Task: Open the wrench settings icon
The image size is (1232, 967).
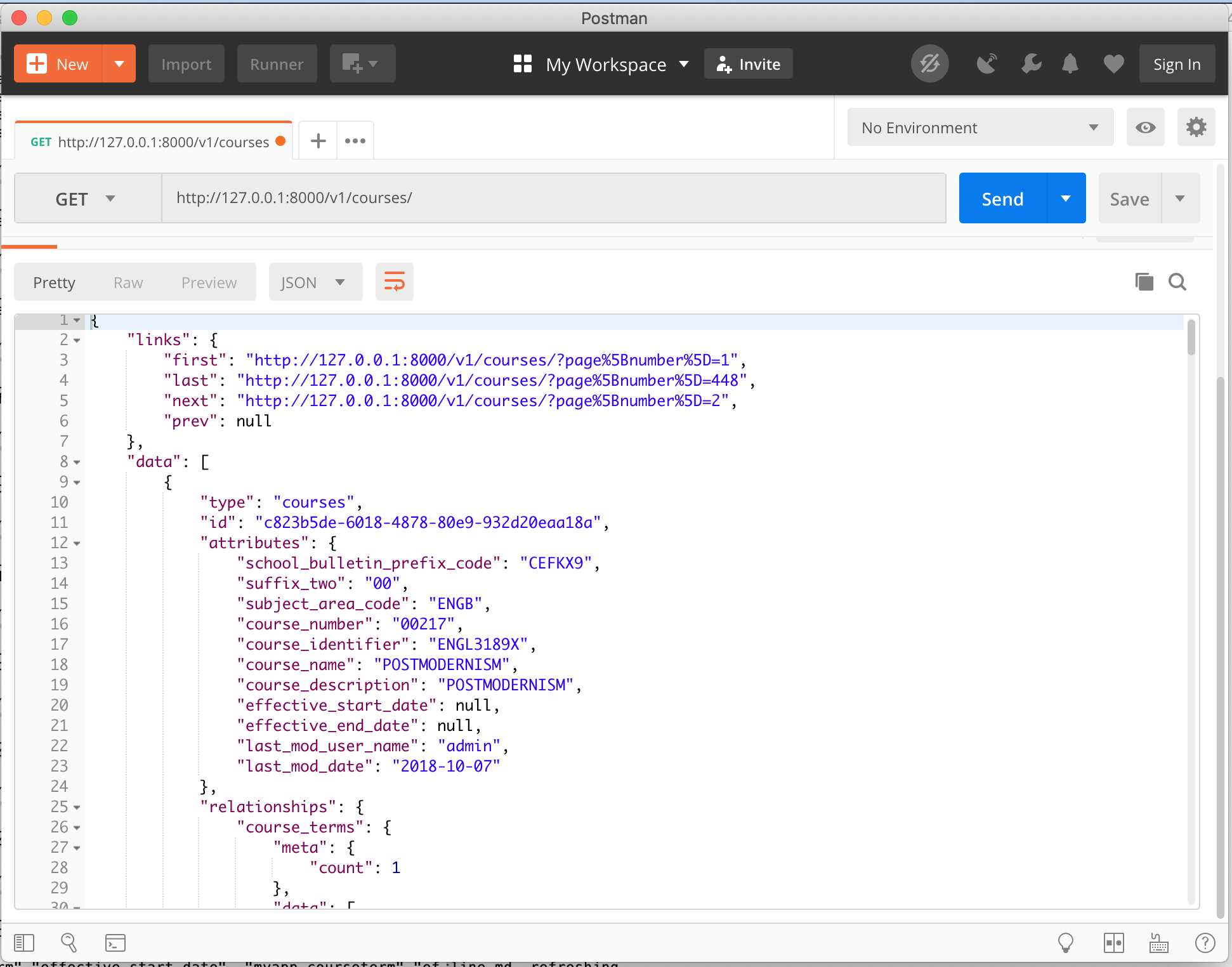Action: [1031, 64]
